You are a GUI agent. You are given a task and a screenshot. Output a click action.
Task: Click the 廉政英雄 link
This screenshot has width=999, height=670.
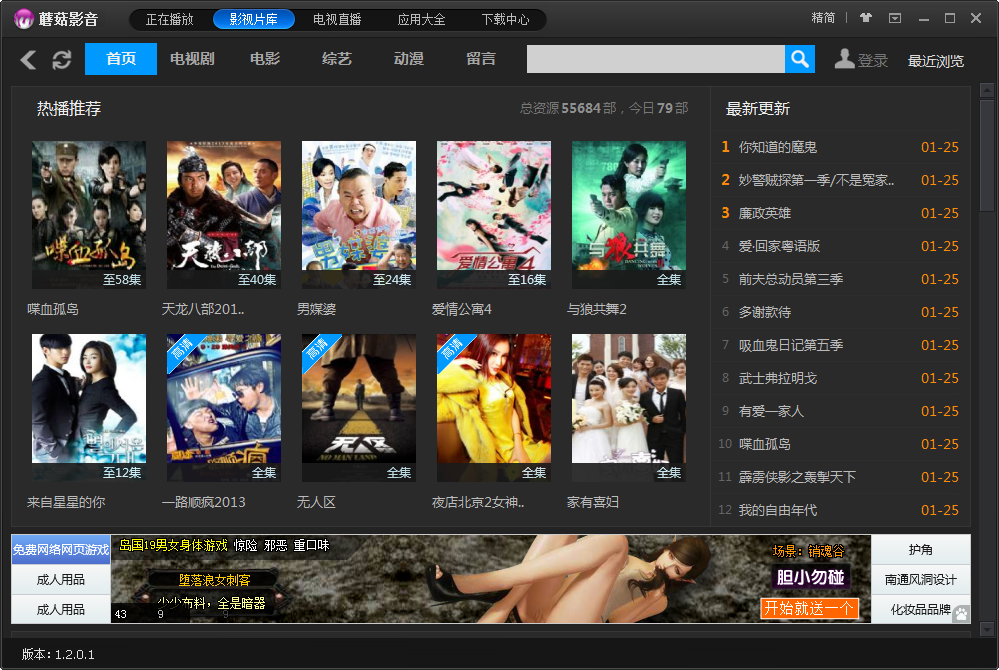[x=765, y=213]
